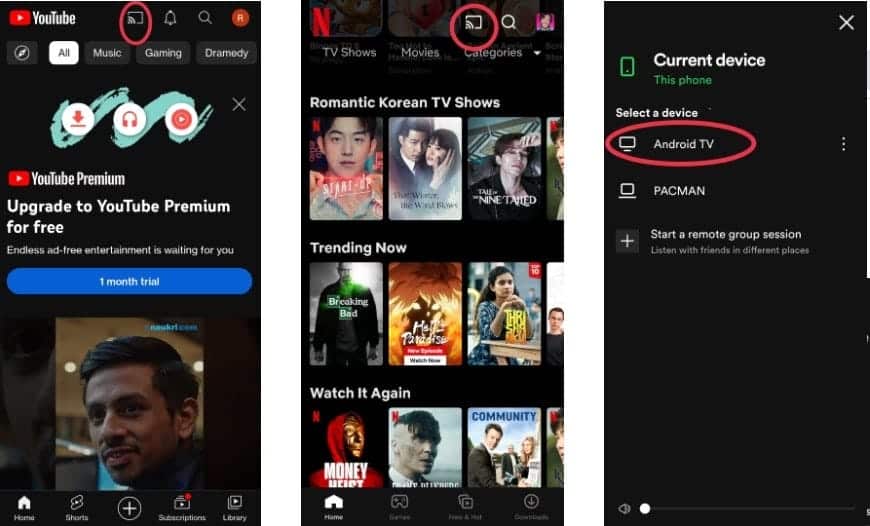
Task: Tap the Netflix cast icon
Action: (x=473, y=23)
